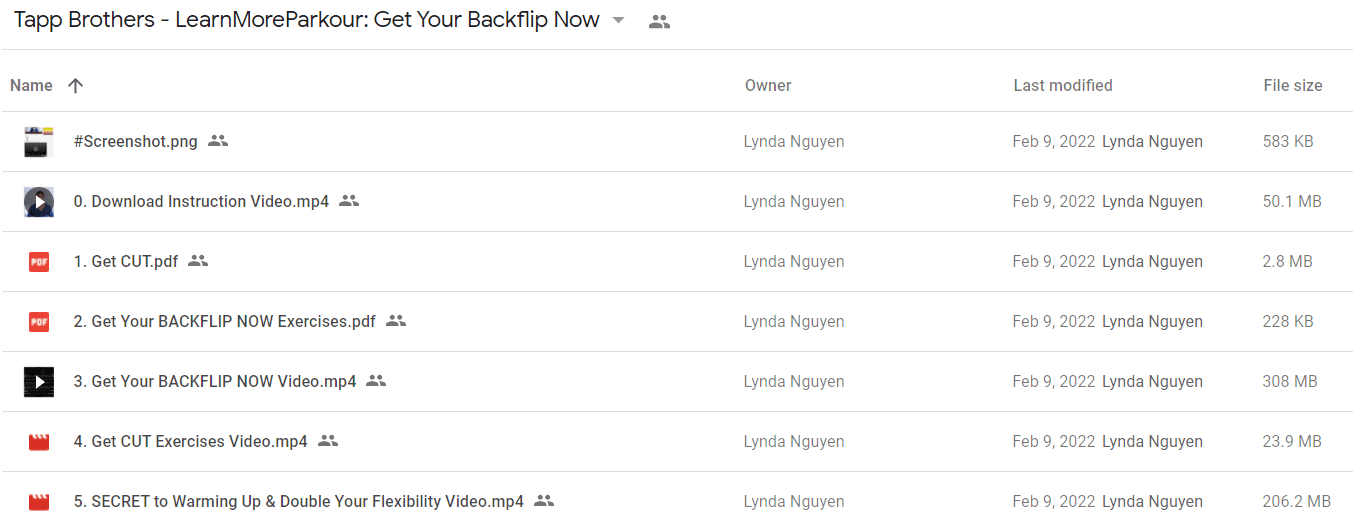This screenshot has width=1353, height=522.
Task: Sort by the Name column header
Action: 31,85
